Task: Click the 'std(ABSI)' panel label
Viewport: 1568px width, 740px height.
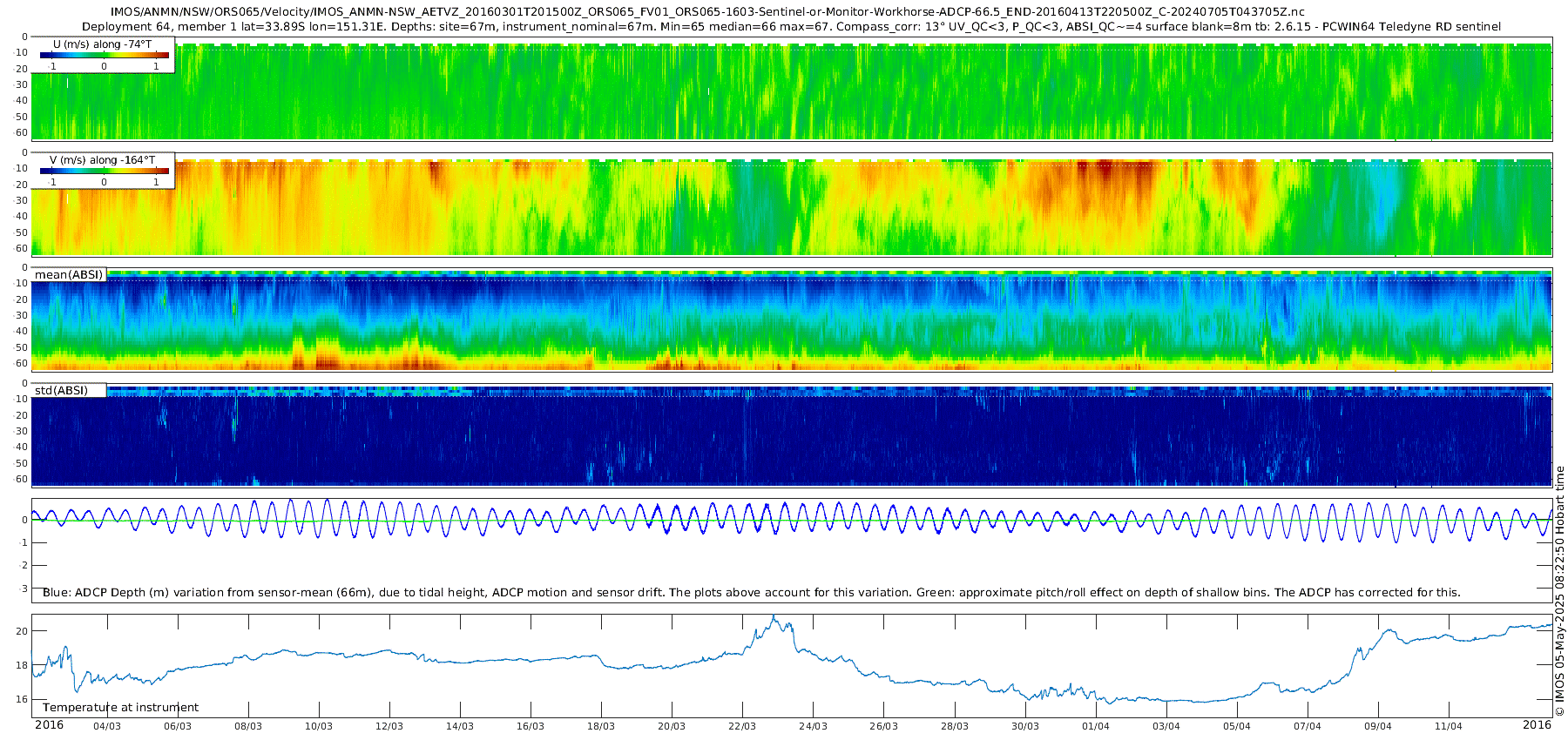Action: 61,390
